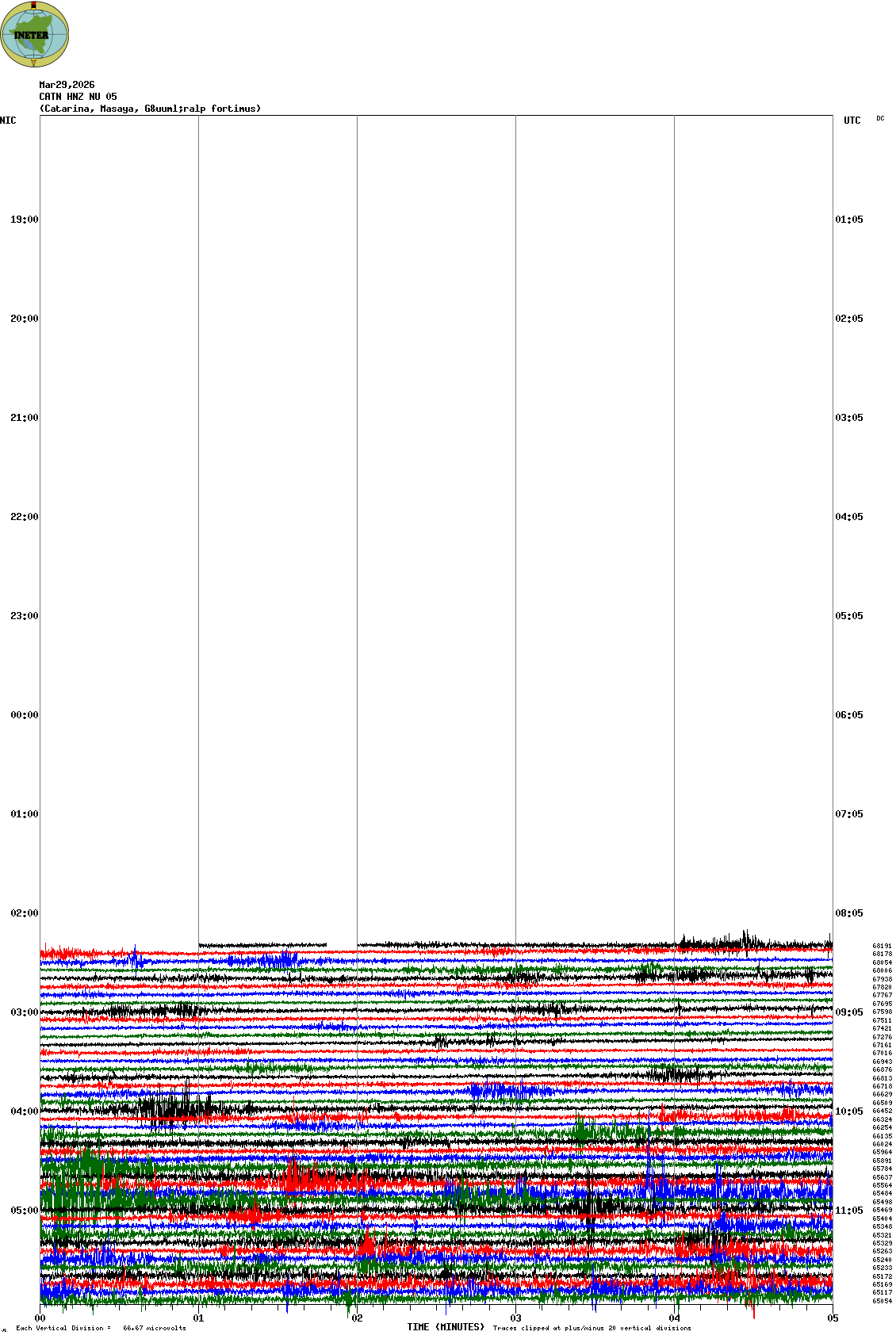
Task: Select the Mar29,2026 date label
Action: pyautogui.click(x=67, y=85)
